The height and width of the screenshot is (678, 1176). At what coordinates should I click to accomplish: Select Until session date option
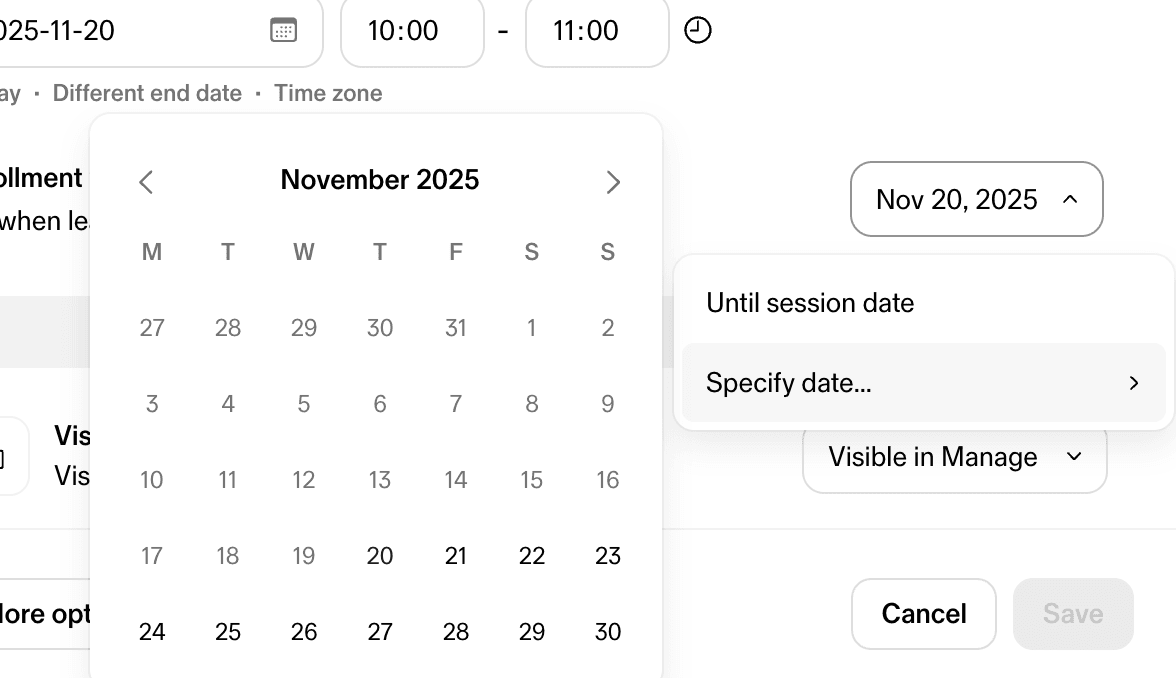tap(810, 303)
